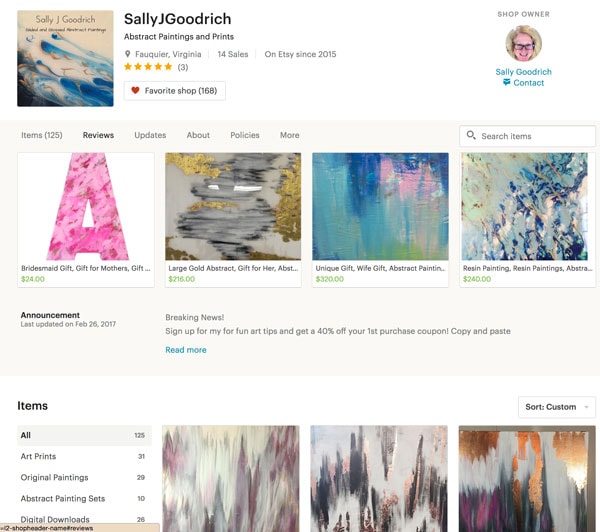
Task: Click the Contact message icon
Action: coord(506,82)
